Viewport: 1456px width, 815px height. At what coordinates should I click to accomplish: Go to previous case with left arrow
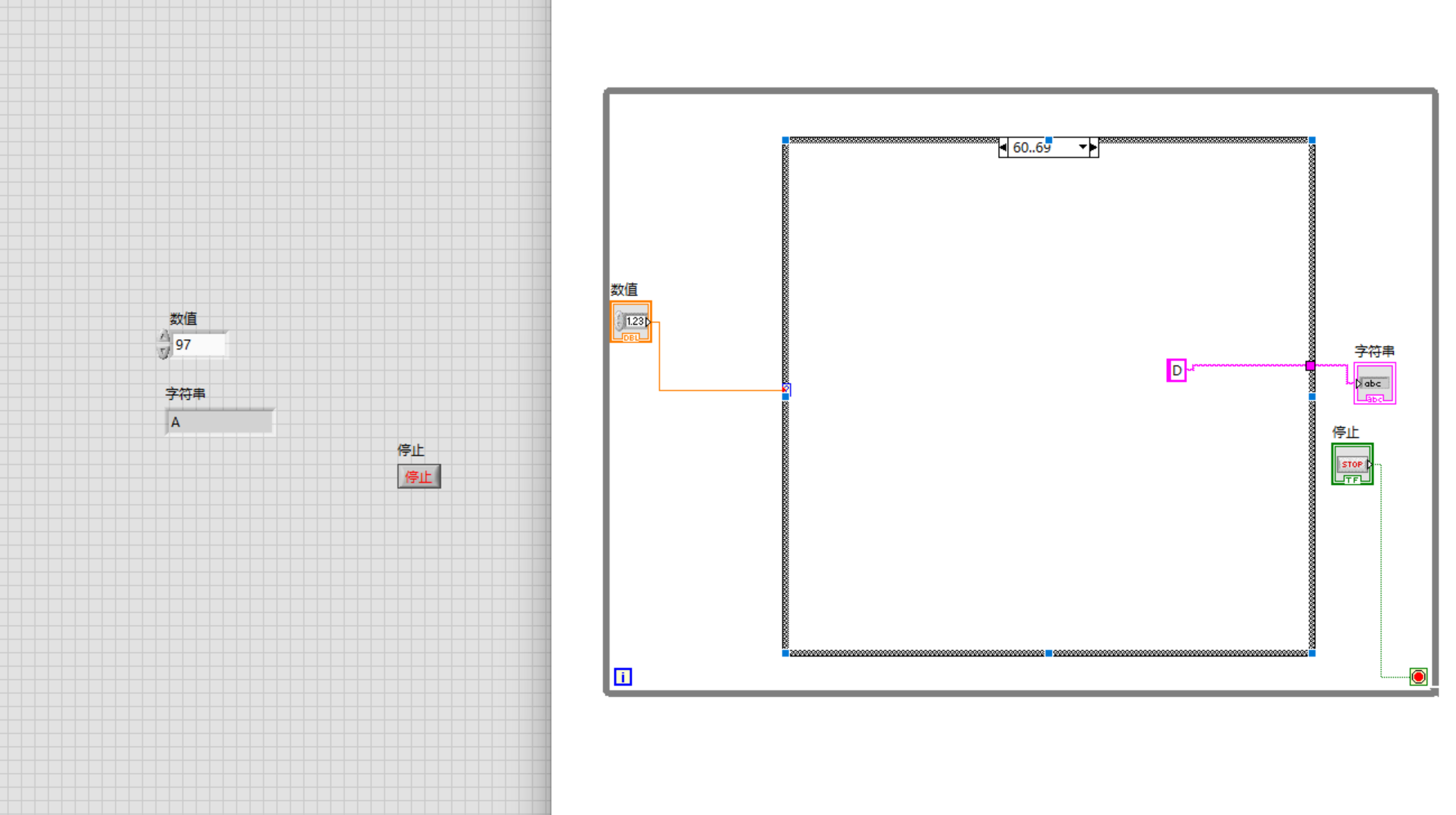point(1003,147)
